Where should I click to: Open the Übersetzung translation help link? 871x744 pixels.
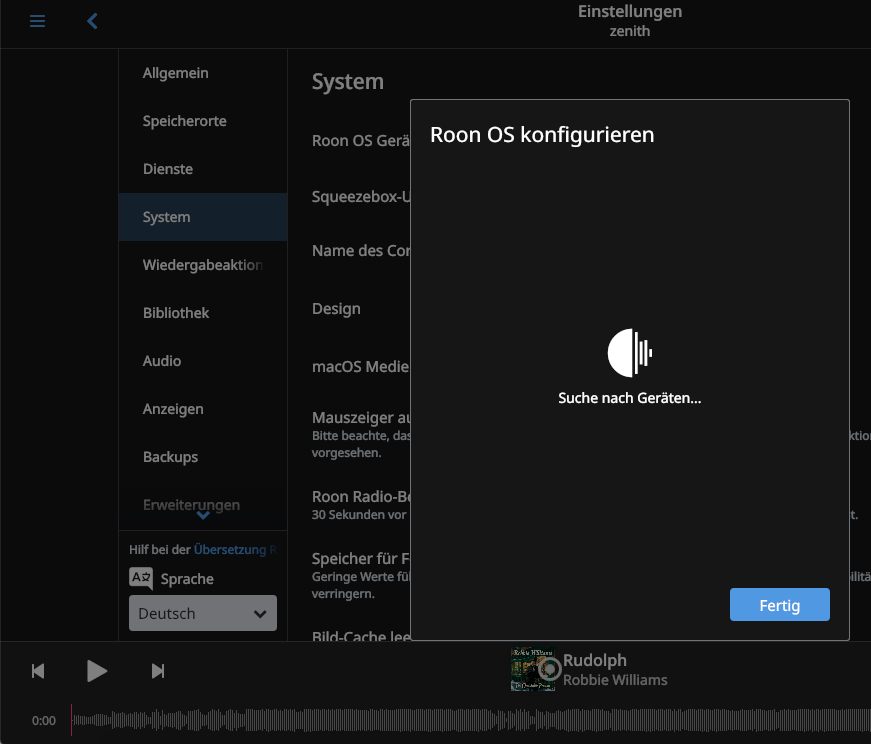click(x=230, y=549)
